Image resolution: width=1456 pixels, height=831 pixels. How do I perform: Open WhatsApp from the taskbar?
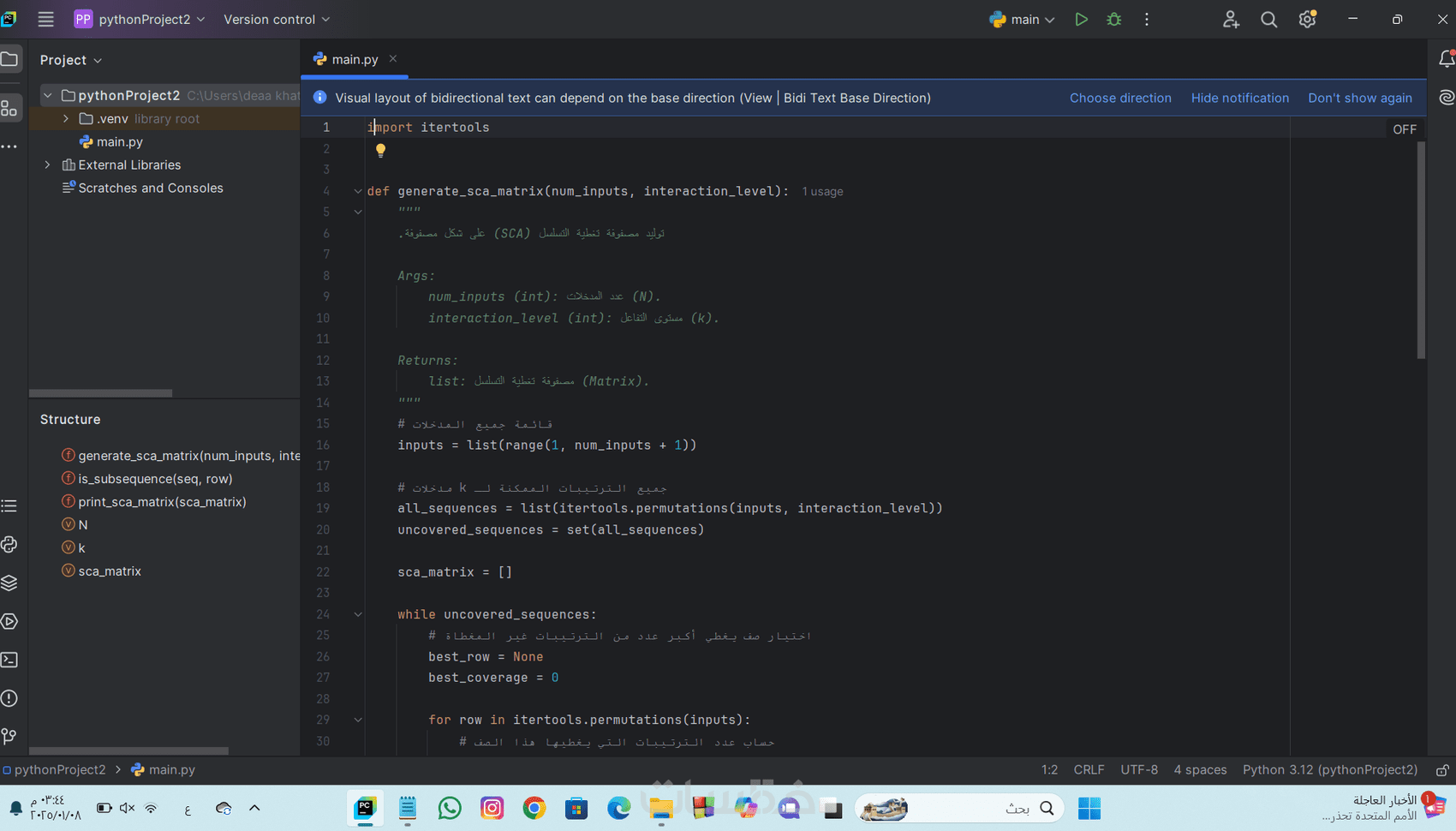[450, 808]
